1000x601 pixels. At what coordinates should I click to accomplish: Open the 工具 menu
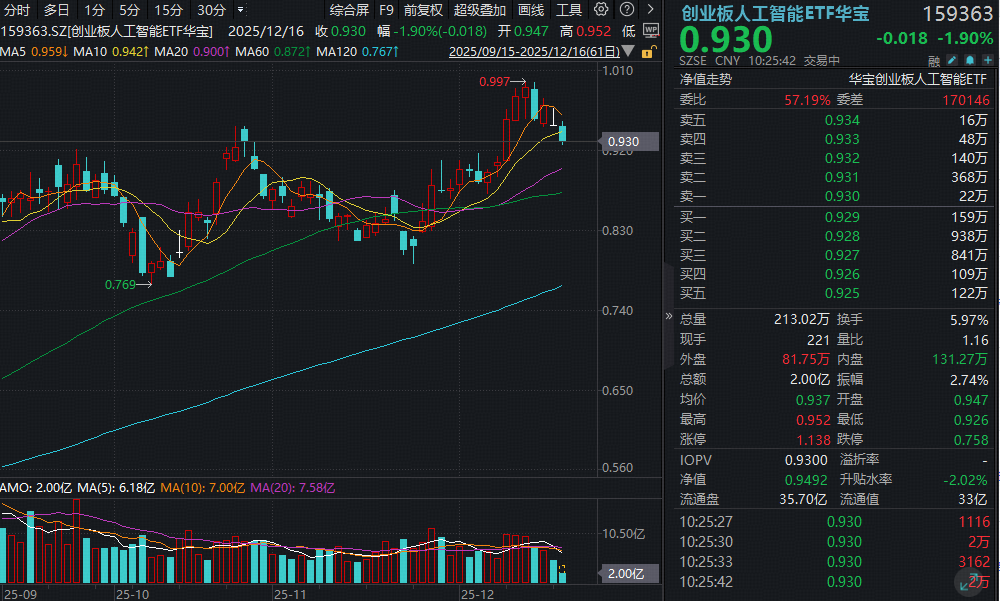click(568, 8)
